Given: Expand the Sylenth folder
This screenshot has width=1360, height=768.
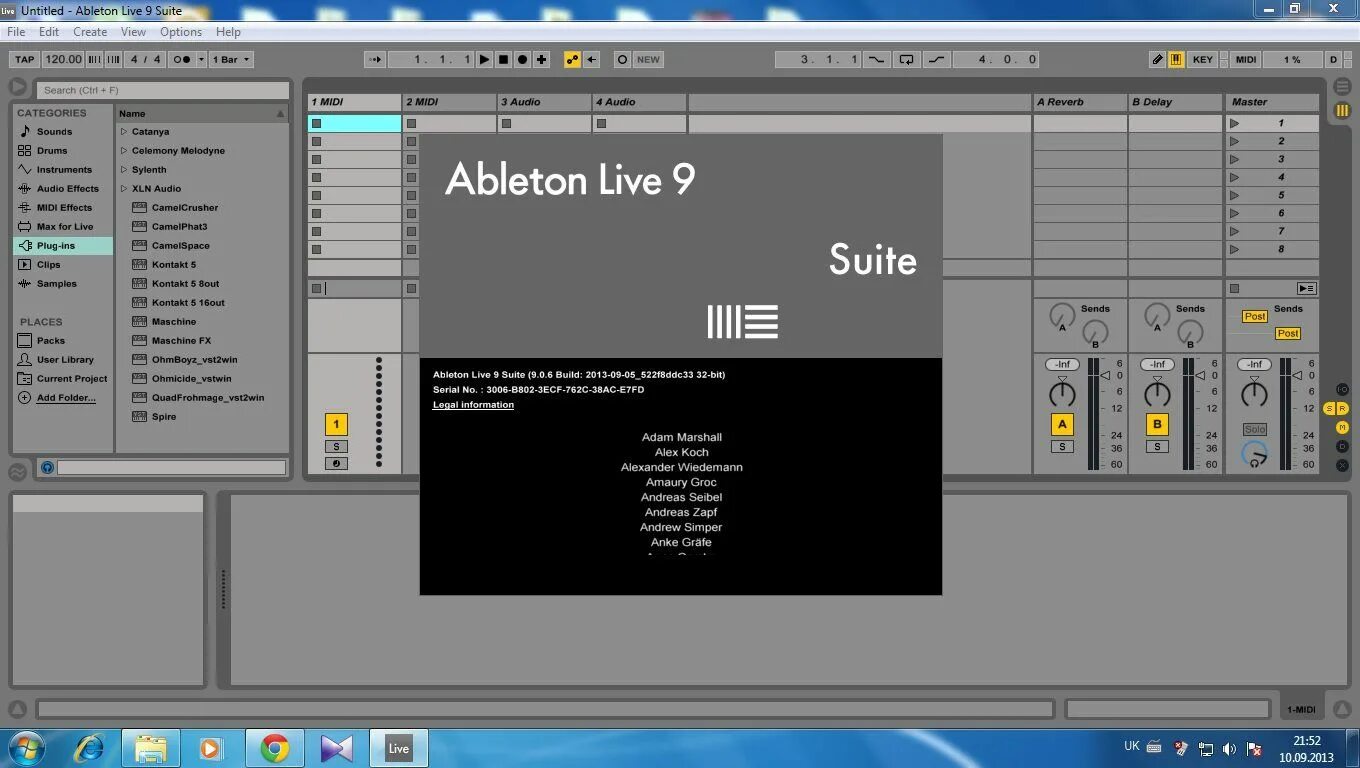Looking at the screenshot, I should pos(124,169).
